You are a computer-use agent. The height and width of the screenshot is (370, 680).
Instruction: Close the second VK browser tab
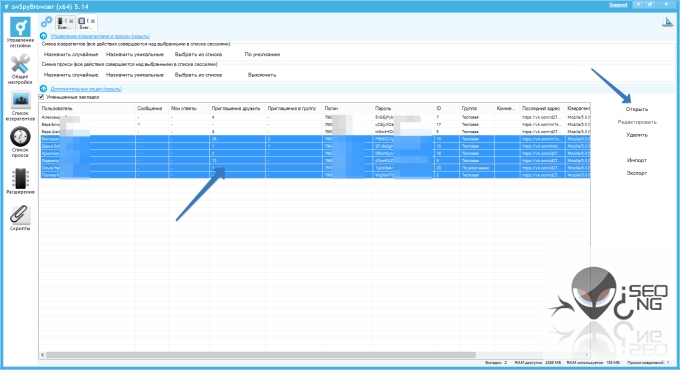pos(93,20)
